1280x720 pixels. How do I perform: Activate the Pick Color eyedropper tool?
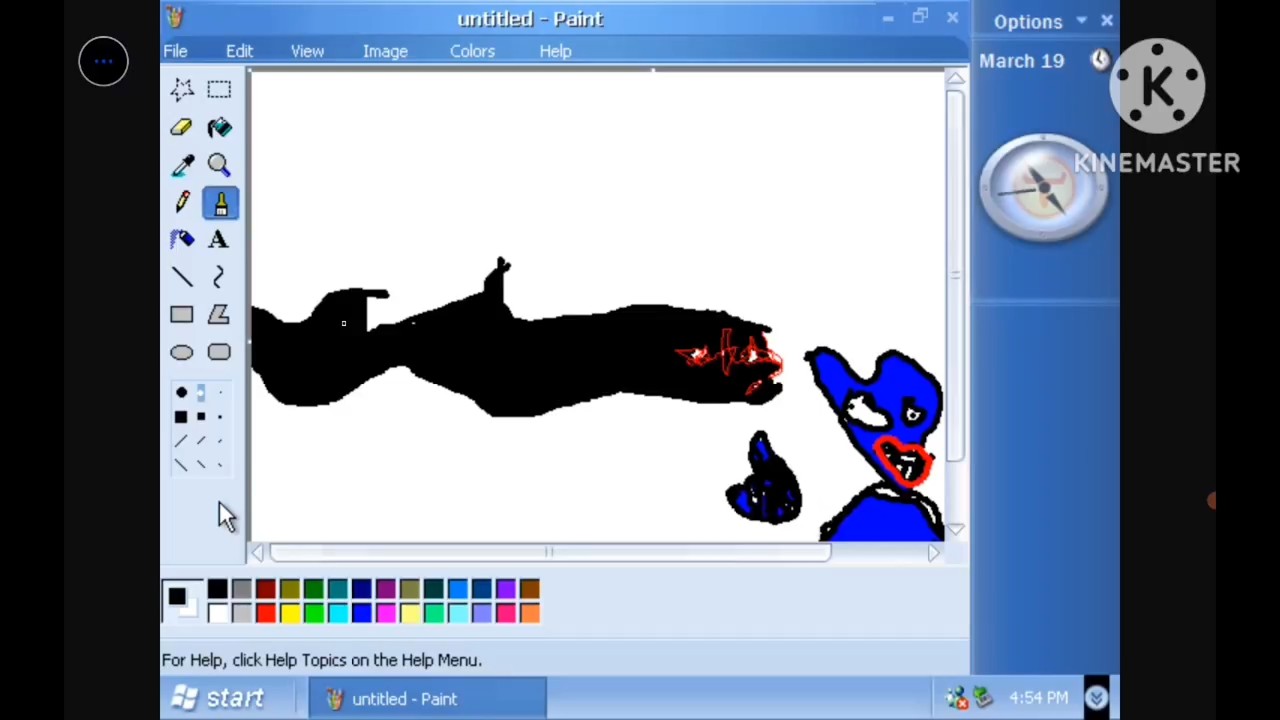pyautogui.click(x=181, y=165)
